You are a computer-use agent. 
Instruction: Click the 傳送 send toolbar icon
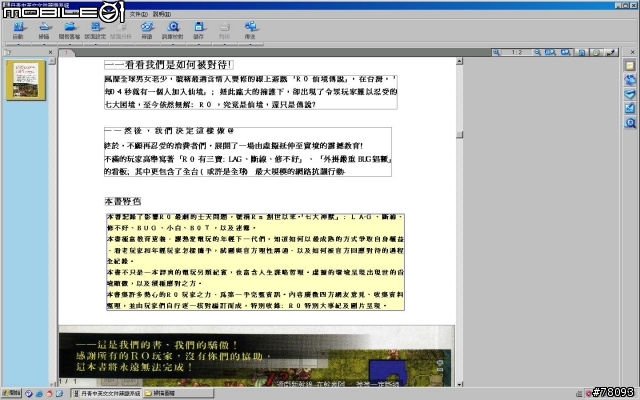pyautogui.click(x=250, y=30)
